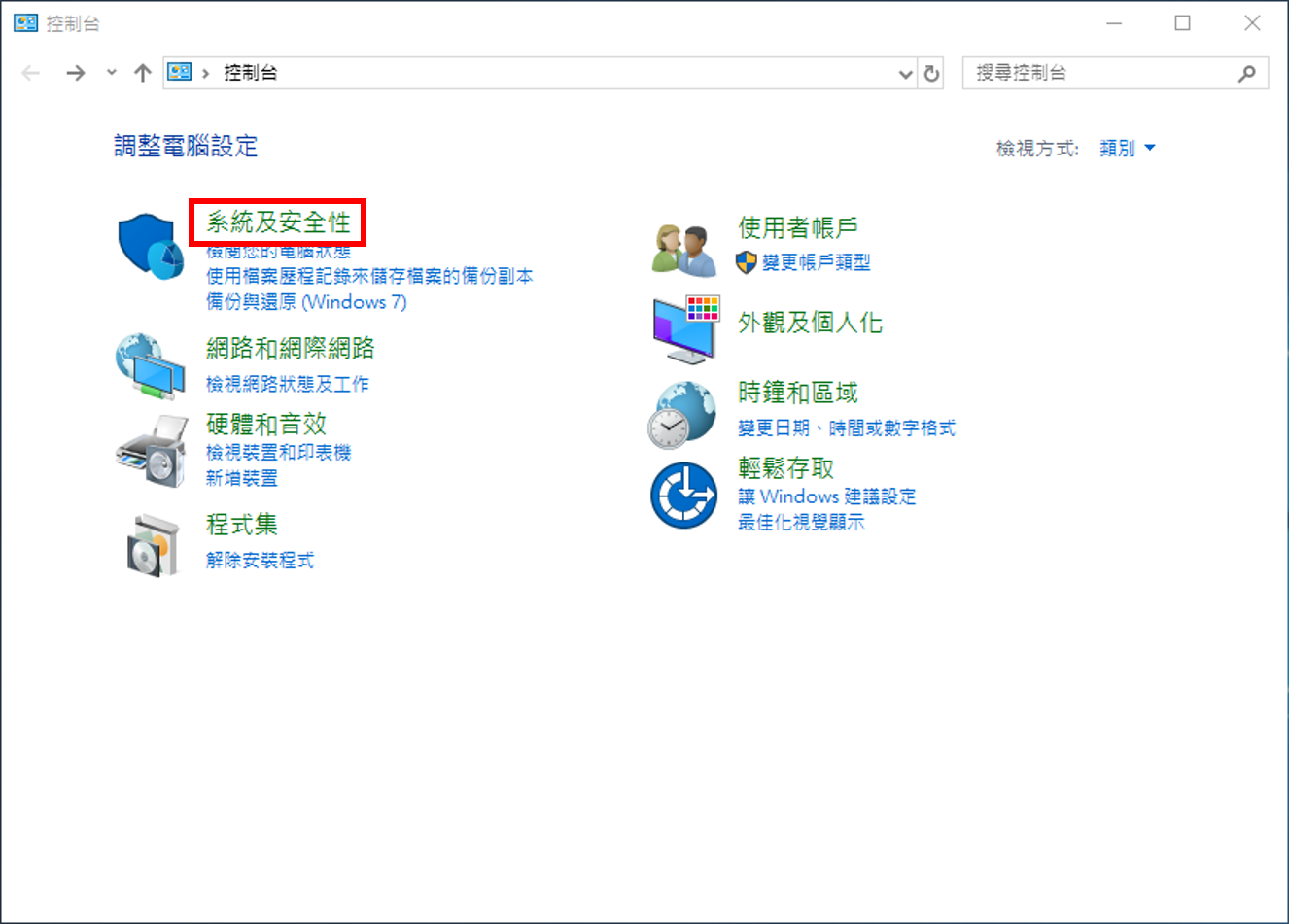Open the 檢視方式 類別 dropdown

click(1128, 148)
